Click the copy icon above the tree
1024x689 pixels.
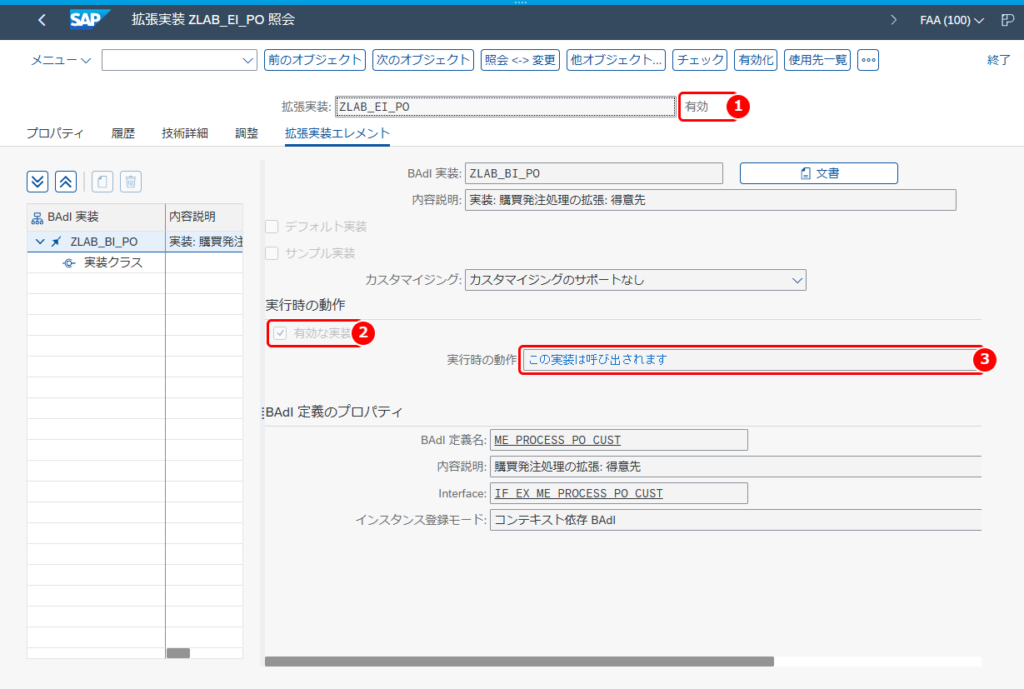(x=103, y=182)
